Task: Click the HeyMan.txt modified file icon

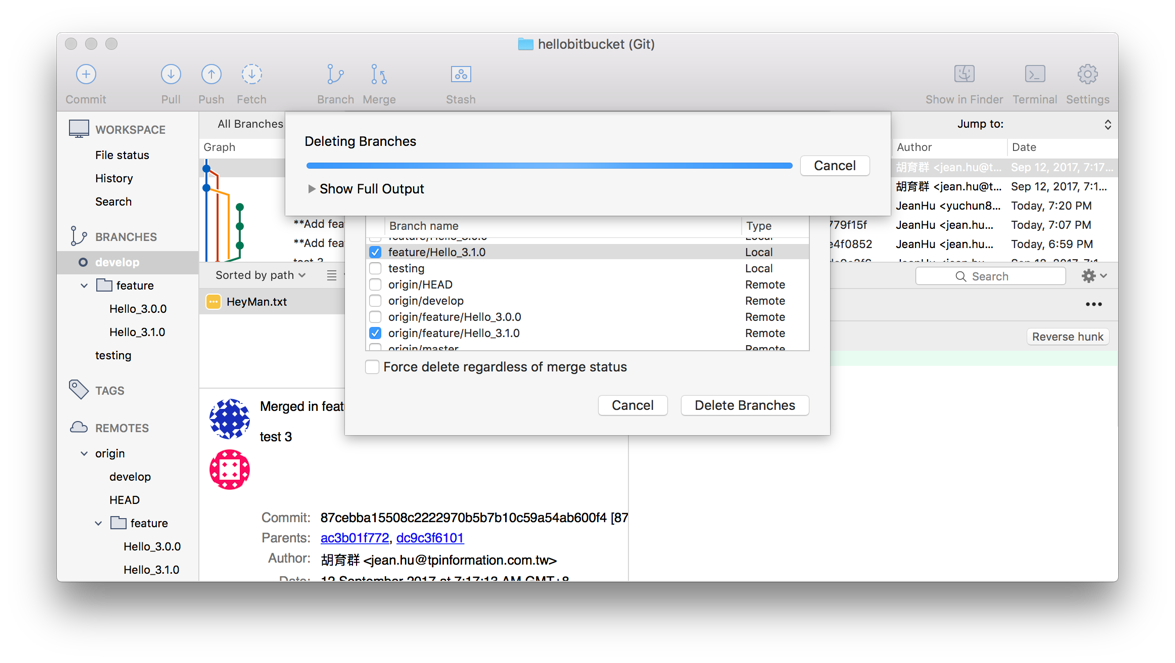Action: 214,301
